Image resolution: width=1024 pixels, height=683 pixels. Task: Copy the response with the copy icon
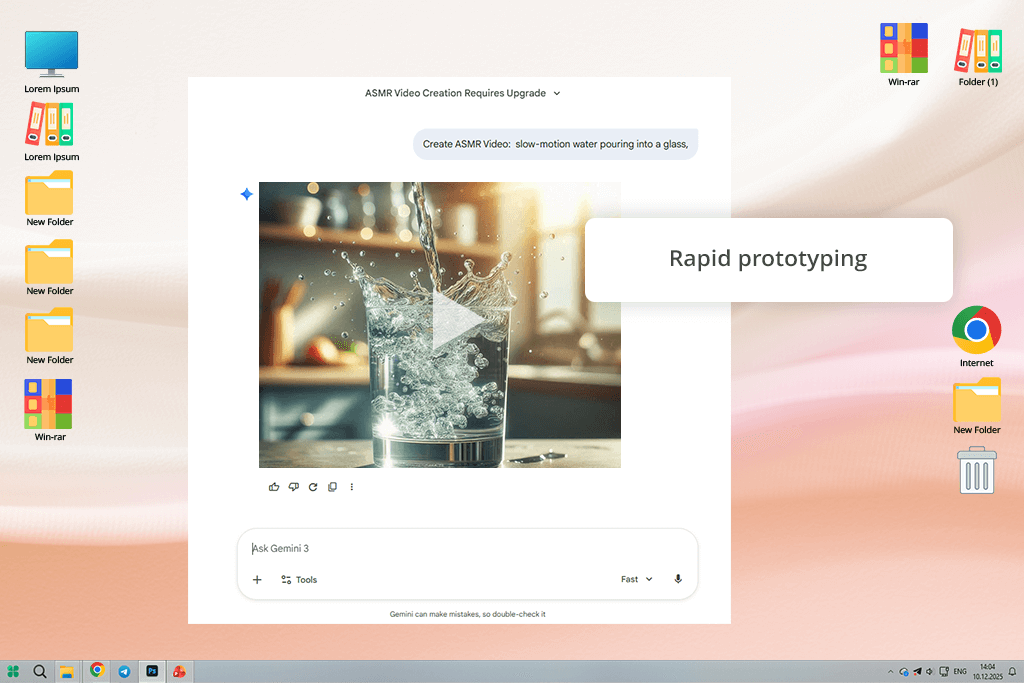(x=332, y=487)
